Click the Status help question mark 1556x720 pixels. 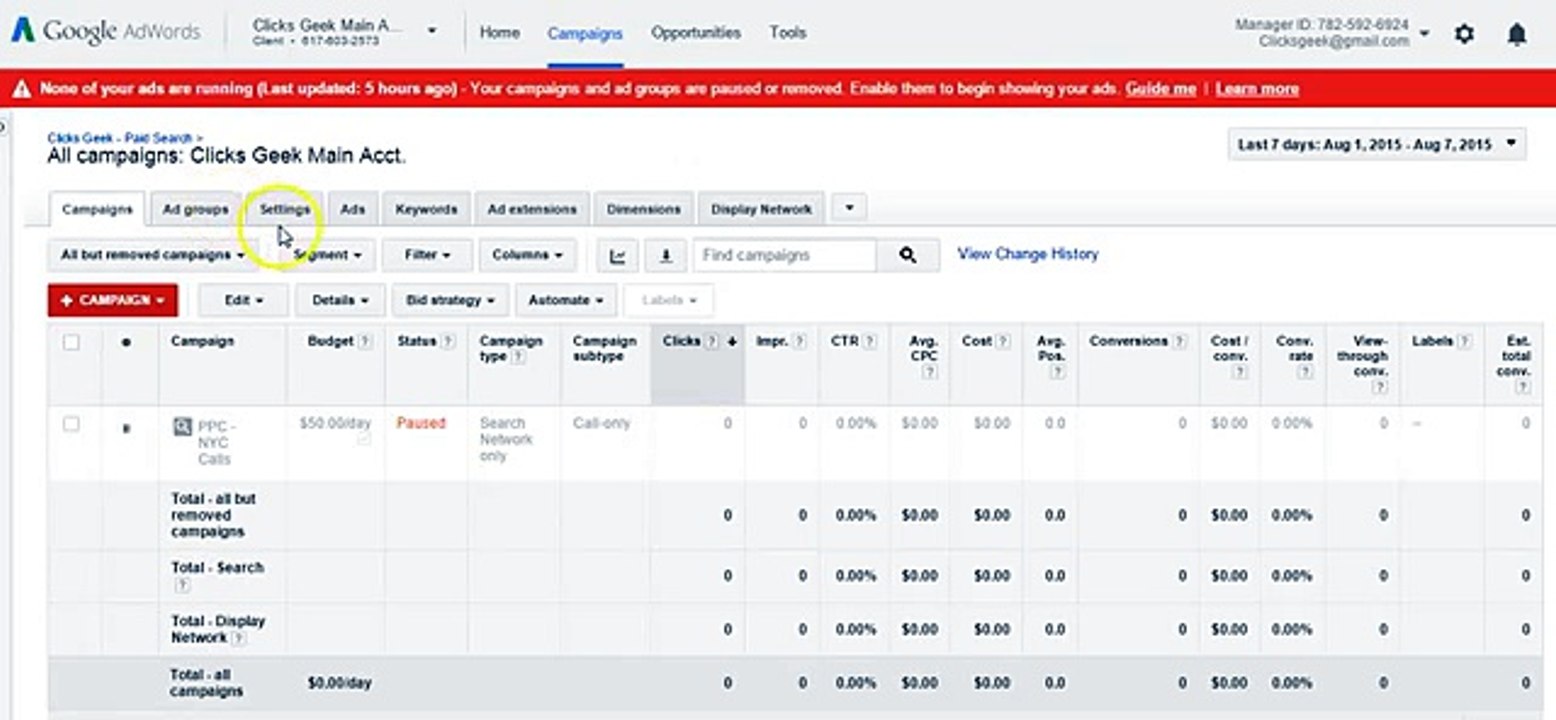tap(447, 342)
